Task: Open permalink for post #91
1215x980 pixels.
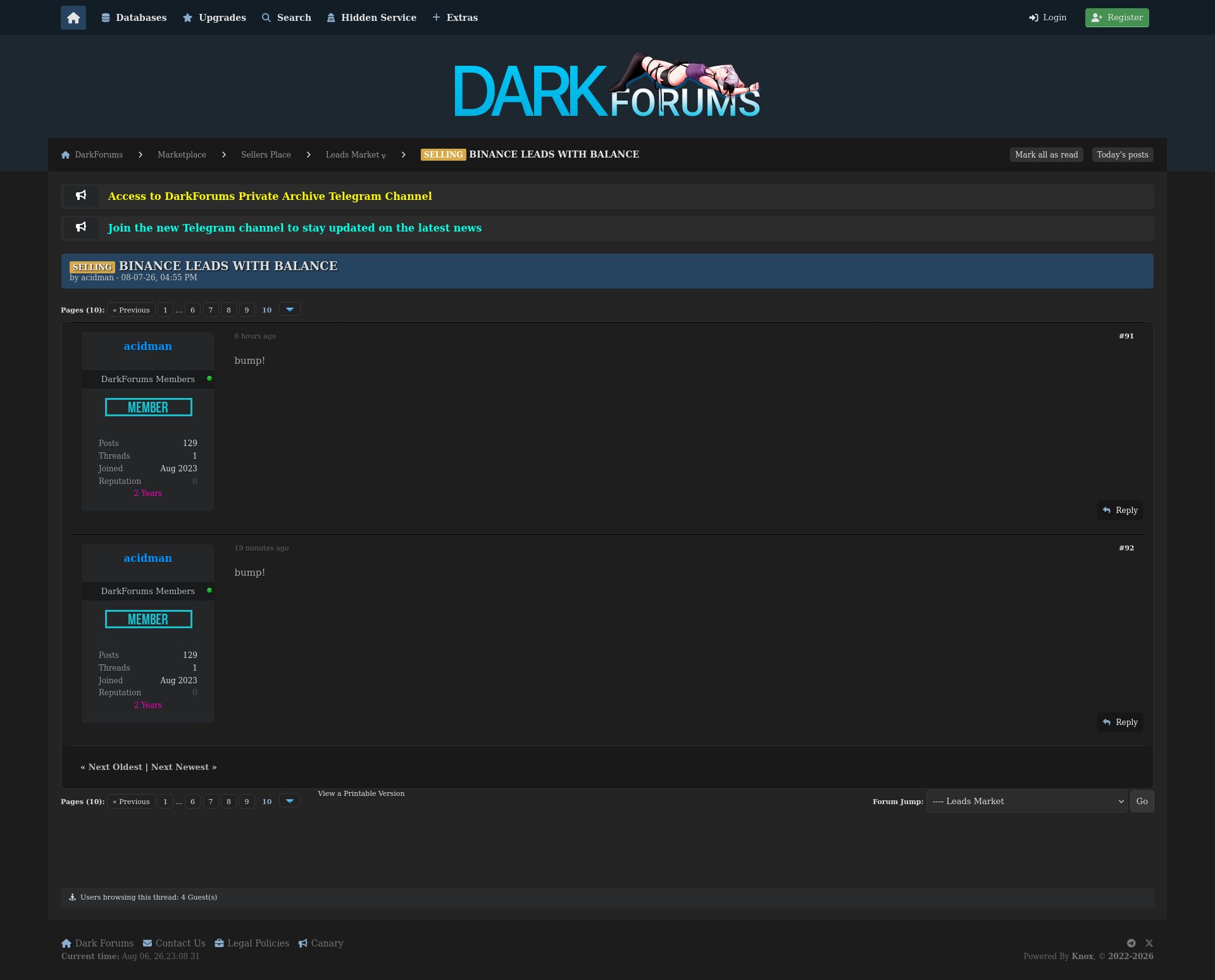Action: (1126, 336)
